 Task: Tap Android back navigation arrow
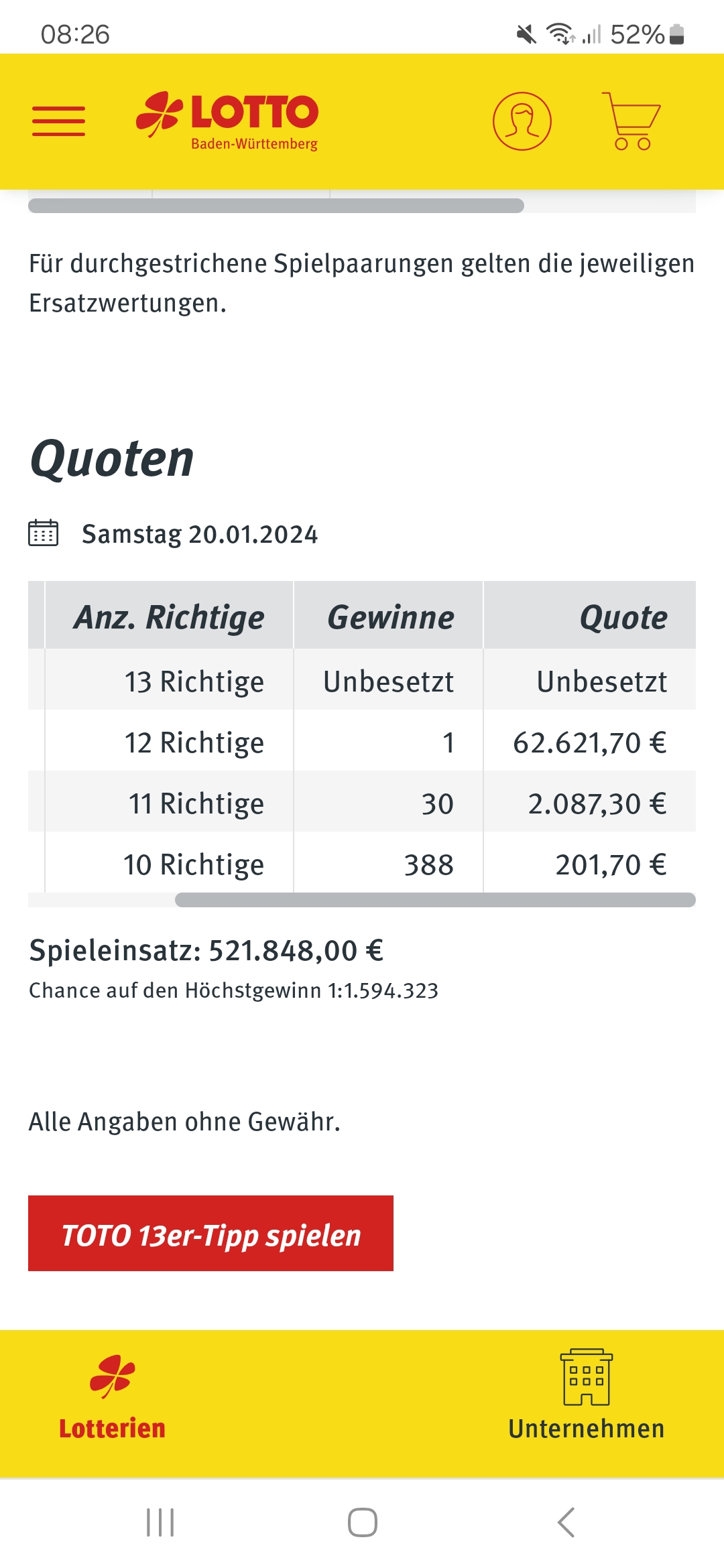[566, 1522]
